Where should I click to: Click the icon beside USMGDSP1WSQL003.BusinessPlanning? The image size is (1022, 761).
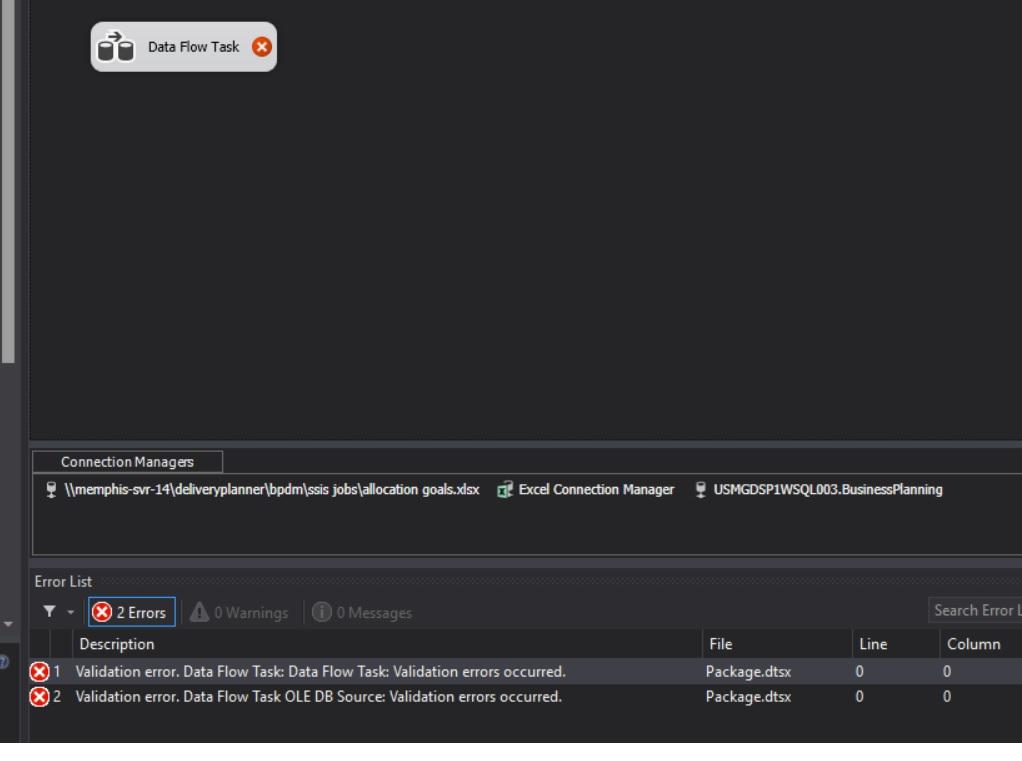click(701, 489)
